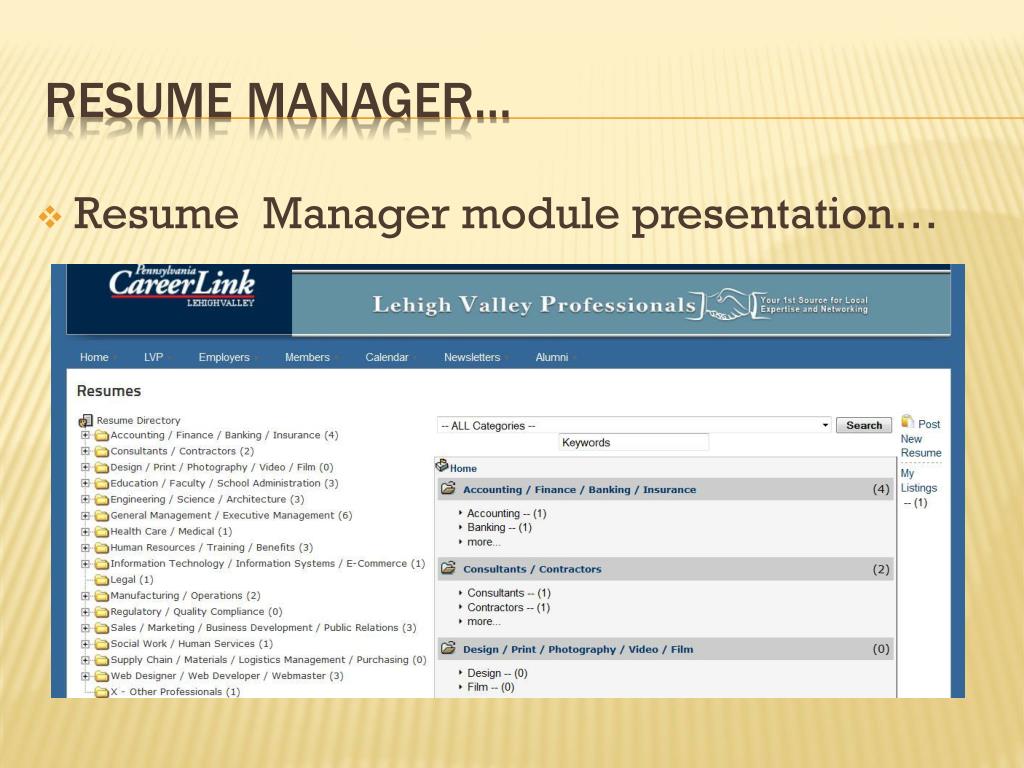This screenshot has width=1024, height=768.
Task: Open the Alumni menu
Action: coord(552,357)
